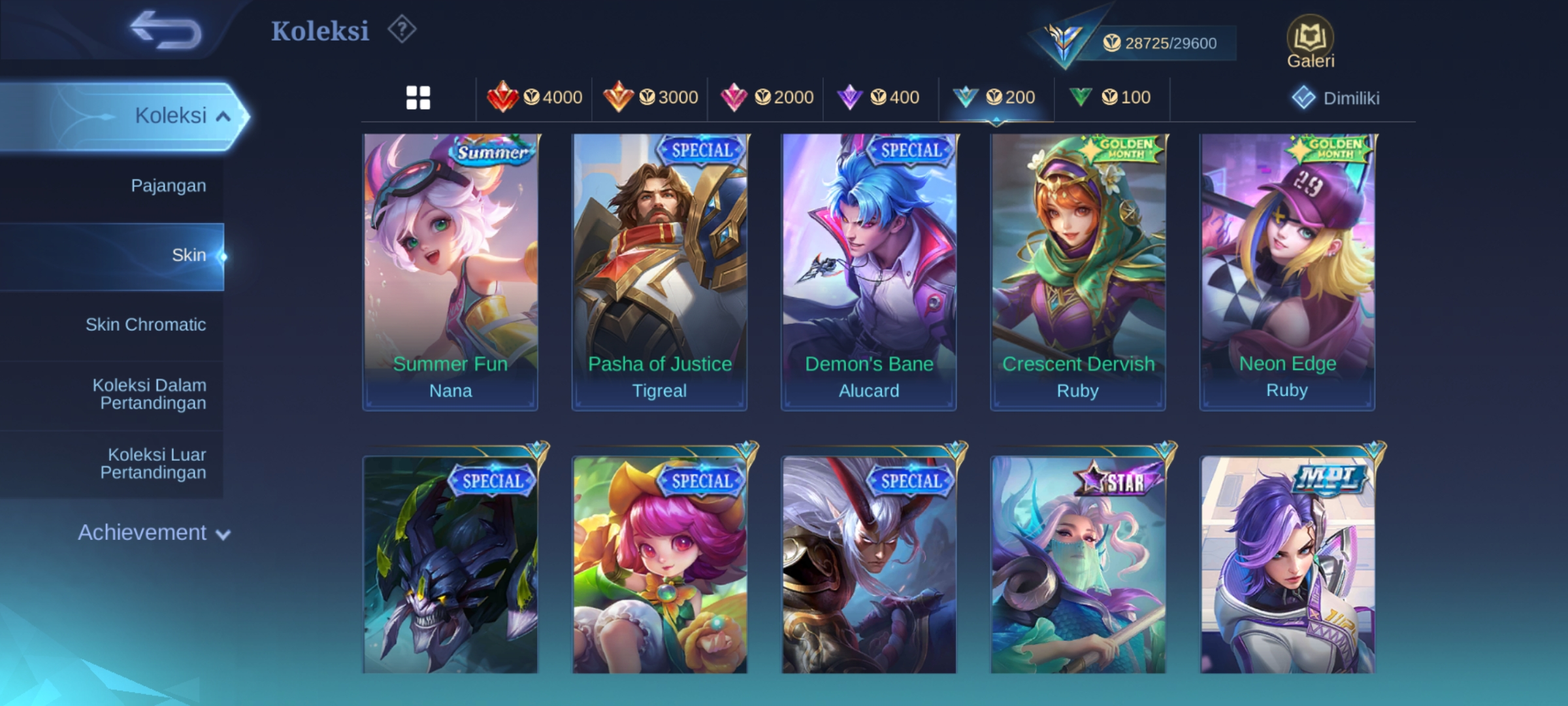Image resolution: width=1568 pixels, height=706 pixels.
Task: Open the Galeri icon
Action: 1310,42
